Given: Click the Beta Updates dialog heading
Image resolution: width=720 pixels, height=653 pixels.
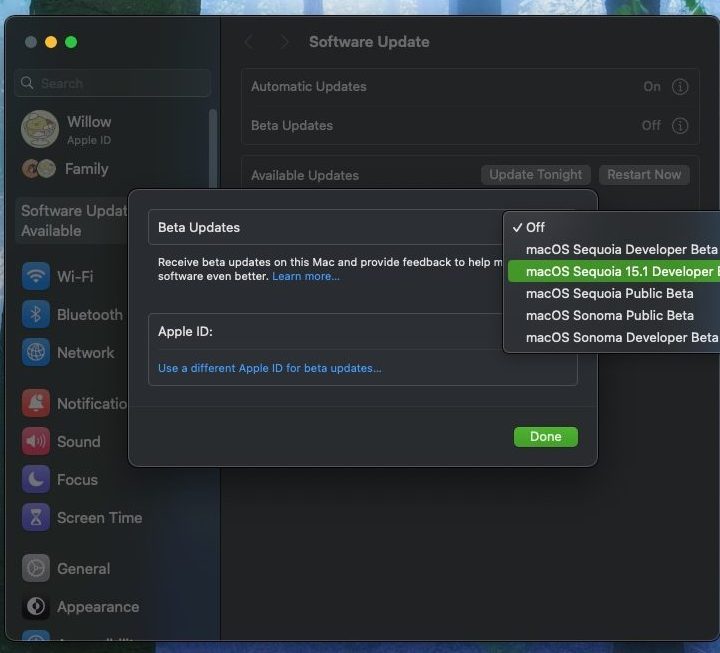Looking at the screenshot, I should tap(199, 227).
